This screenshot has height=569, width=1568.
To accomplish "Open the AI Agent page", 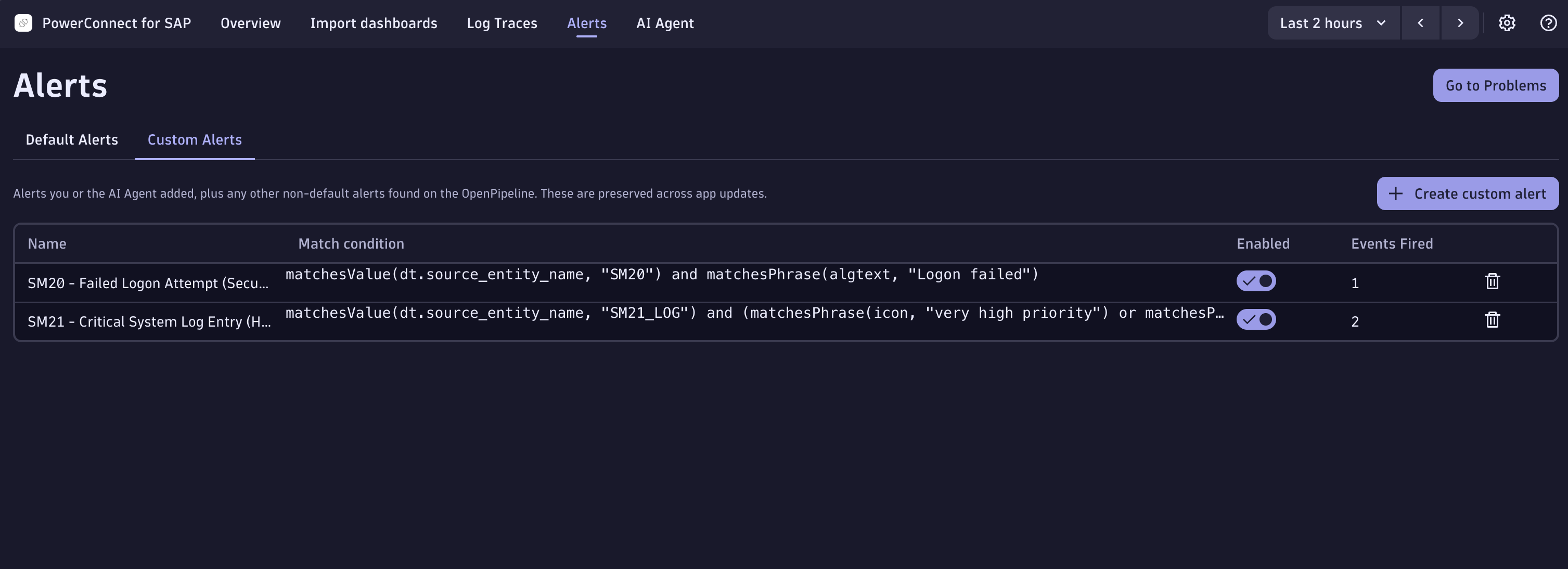I will [x=665, y=23].
